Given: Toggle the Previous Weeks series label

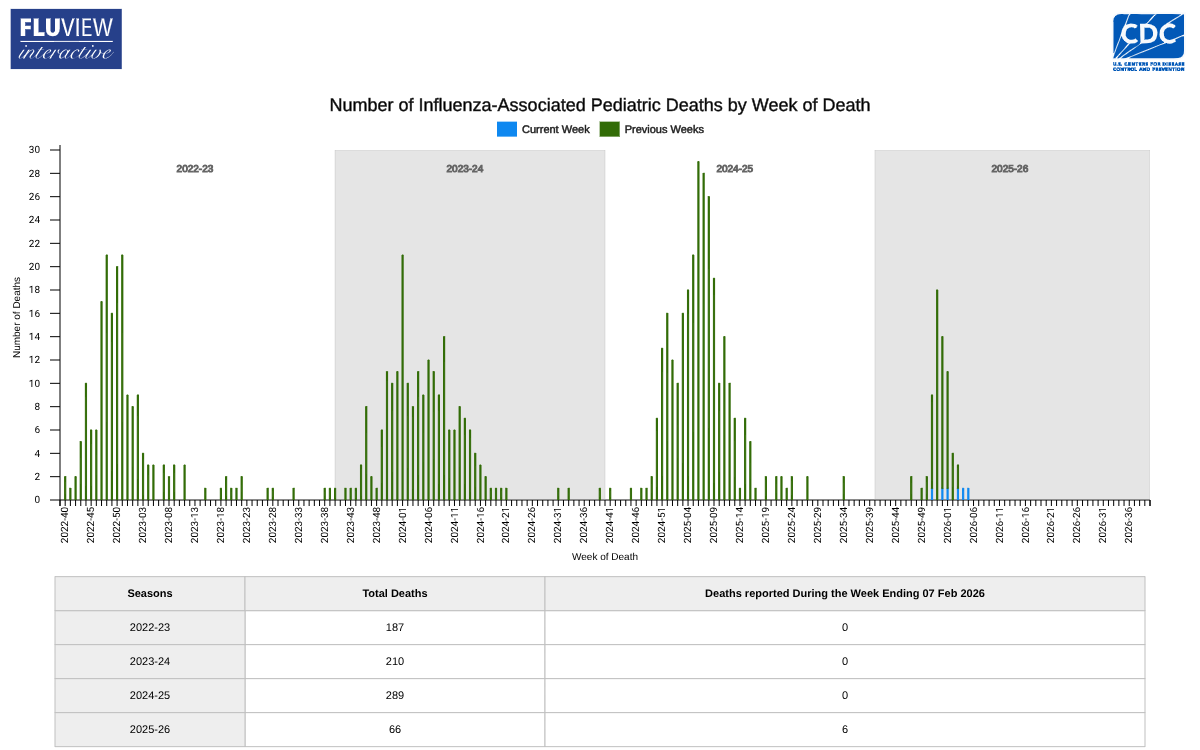Looking at the screenshot, I should (x=664, y=129).
